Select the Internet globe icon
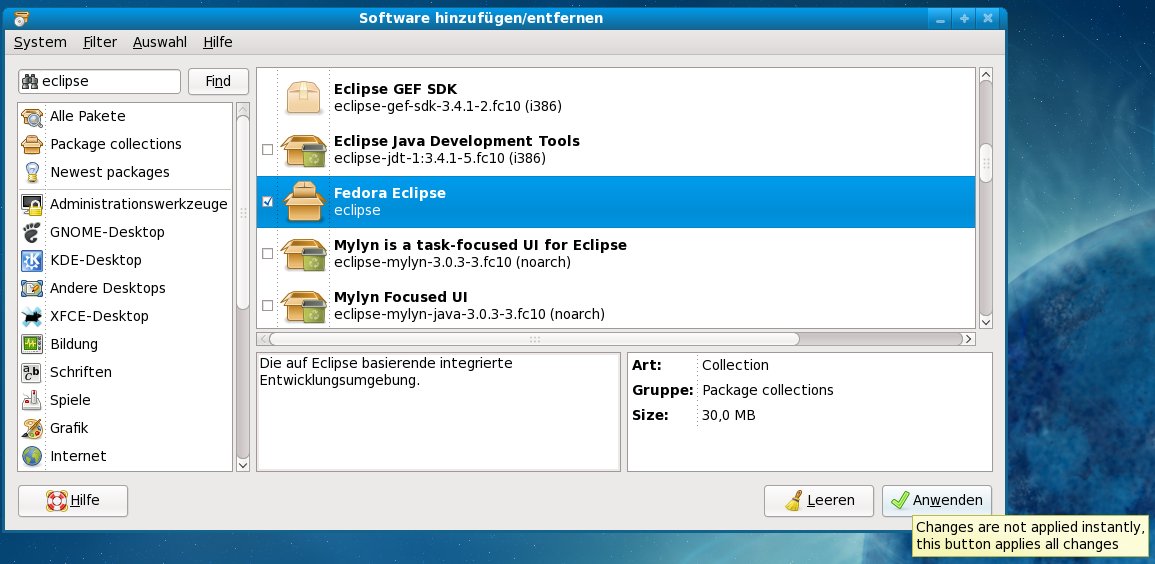 coord(32,456)
